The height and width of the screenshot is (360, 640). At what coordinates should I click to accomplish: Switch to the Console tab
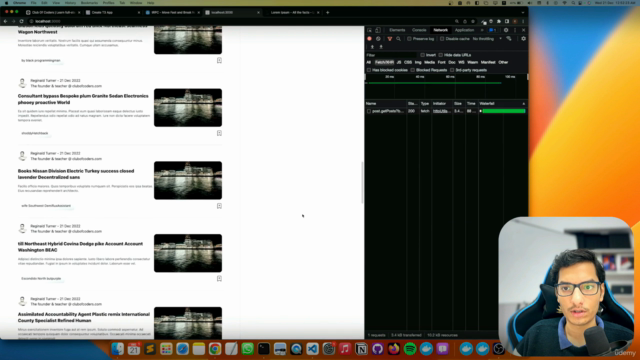point(419,30)
